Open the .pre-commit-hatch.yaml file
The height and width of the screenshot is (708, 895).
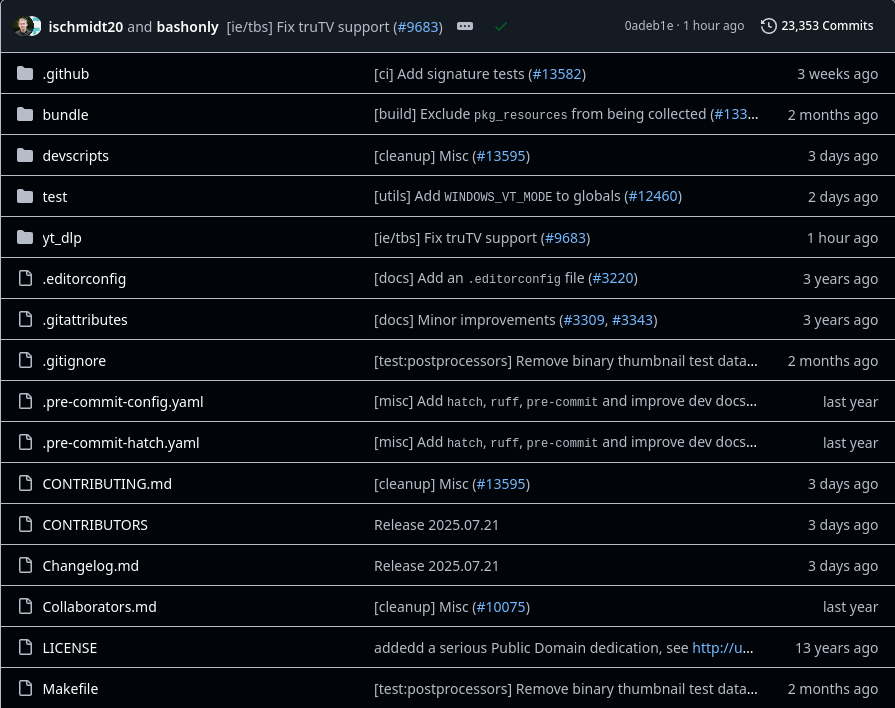click(121, 443)
